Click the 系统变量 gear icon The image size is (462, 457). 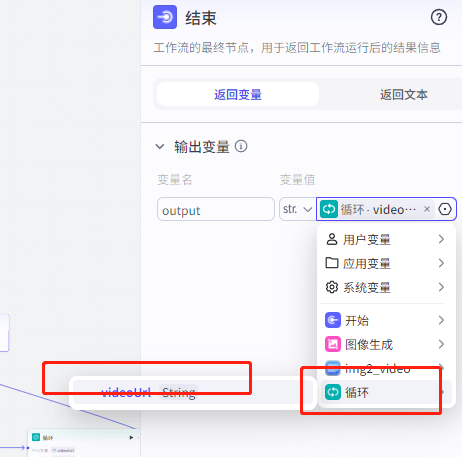pyautogui.click(x=332, y=287)
